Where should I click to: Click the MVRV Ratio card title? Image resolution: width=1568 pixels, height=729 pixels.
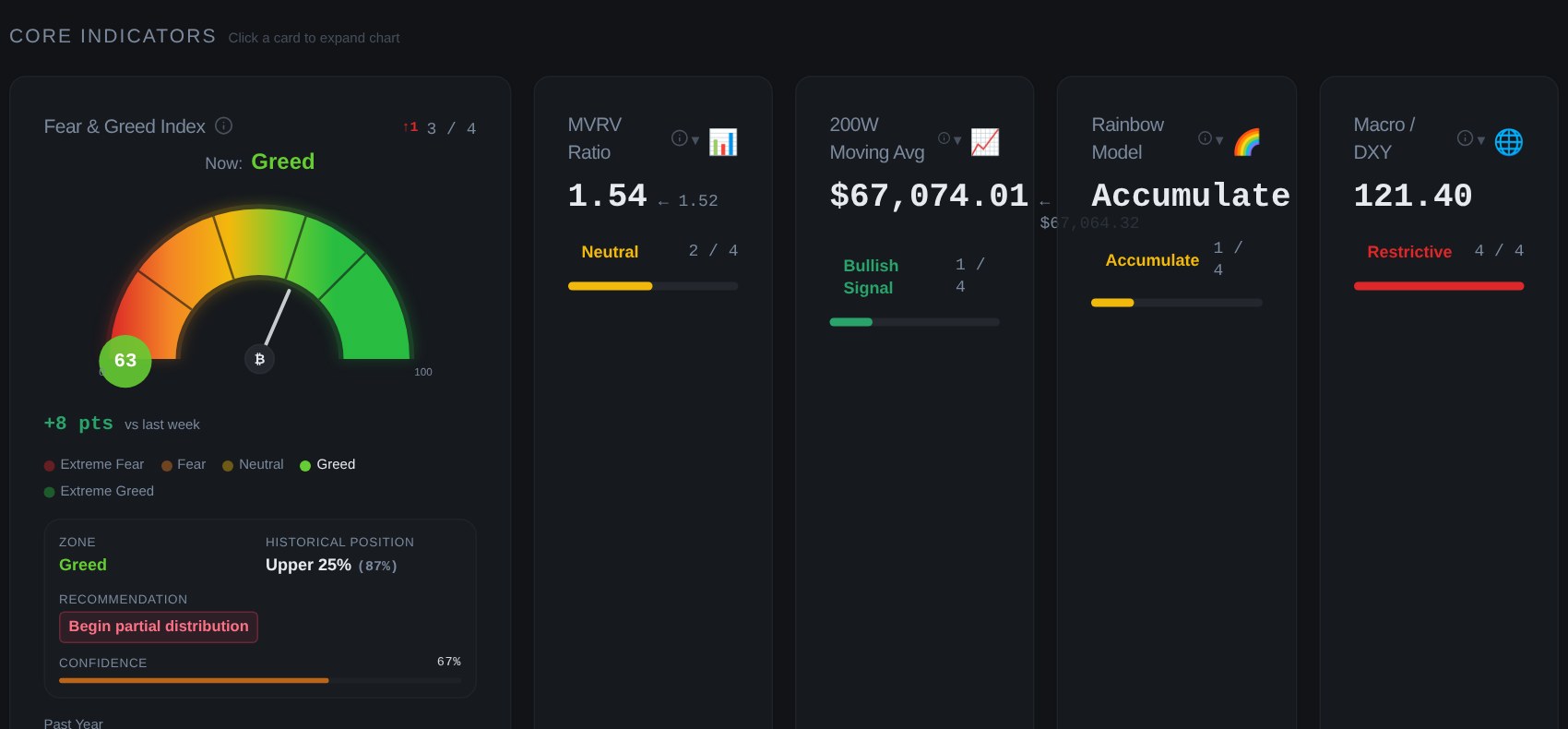click(x=595, y=138)
